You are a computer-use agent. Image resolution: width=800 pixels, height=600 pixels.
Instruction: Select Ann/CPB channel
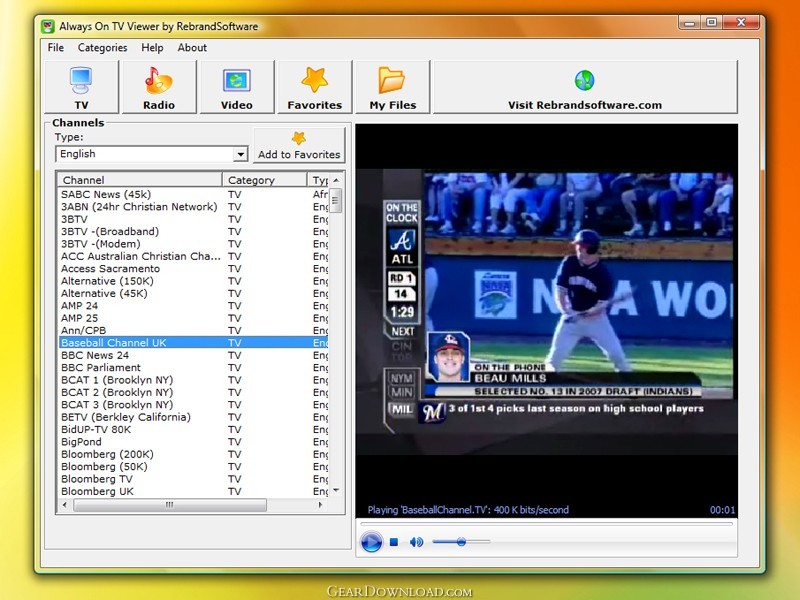(193, 330)
